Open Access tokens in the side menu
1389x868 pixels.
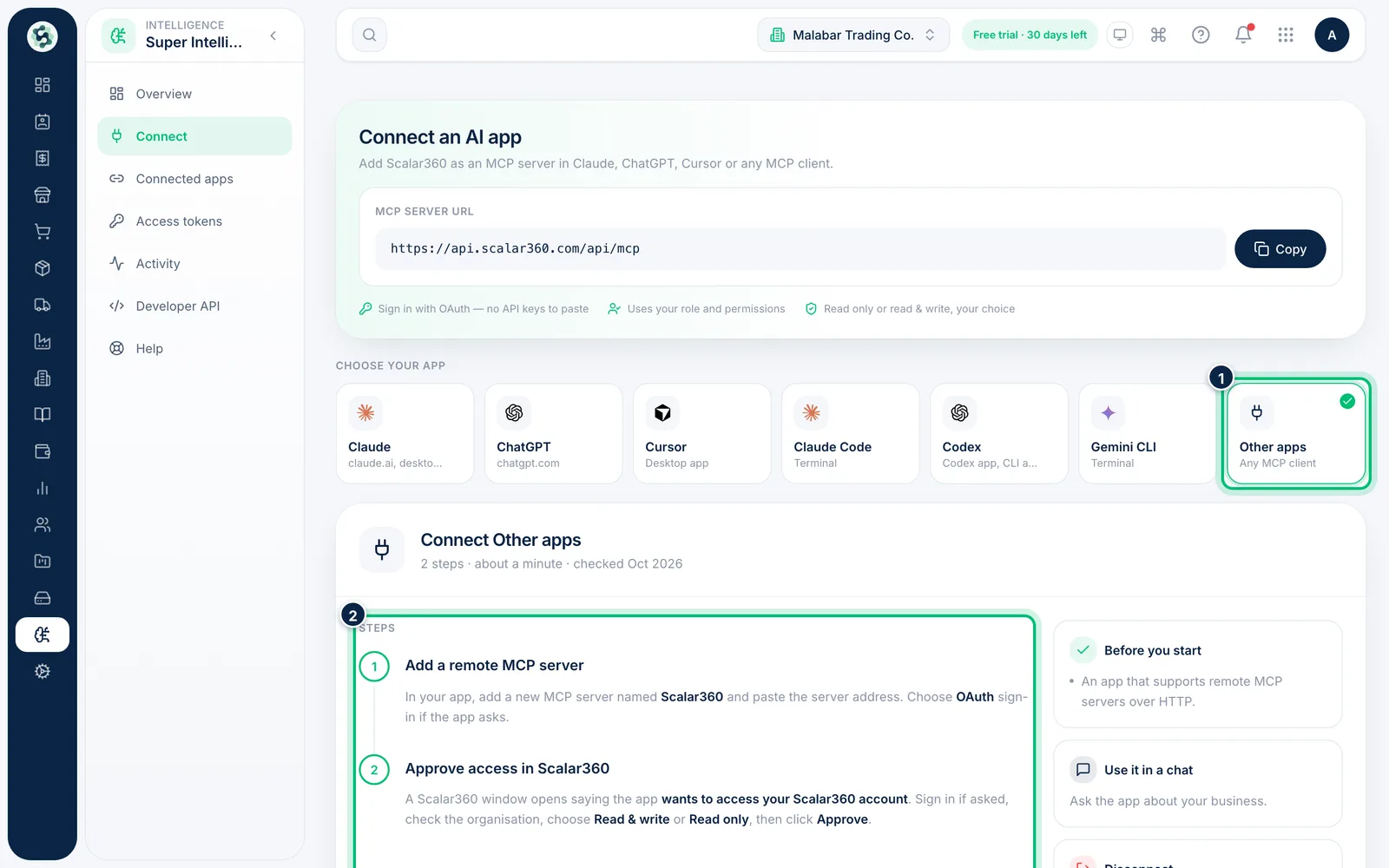pos(194,221)
